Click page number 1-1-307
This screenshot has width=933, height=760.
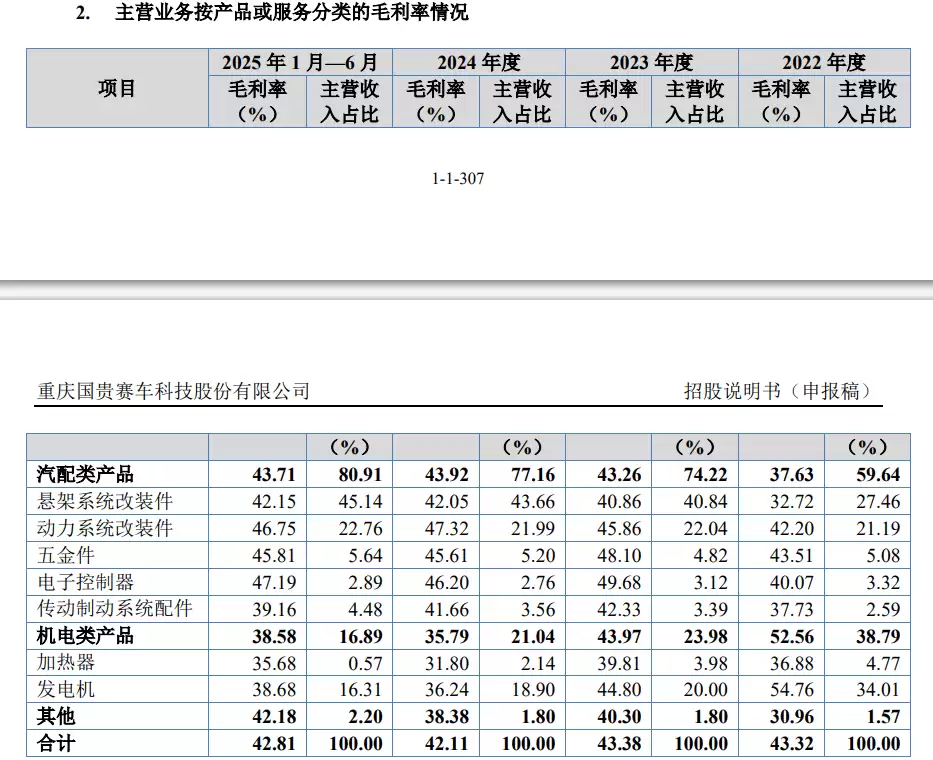click(x=458, y=179)
